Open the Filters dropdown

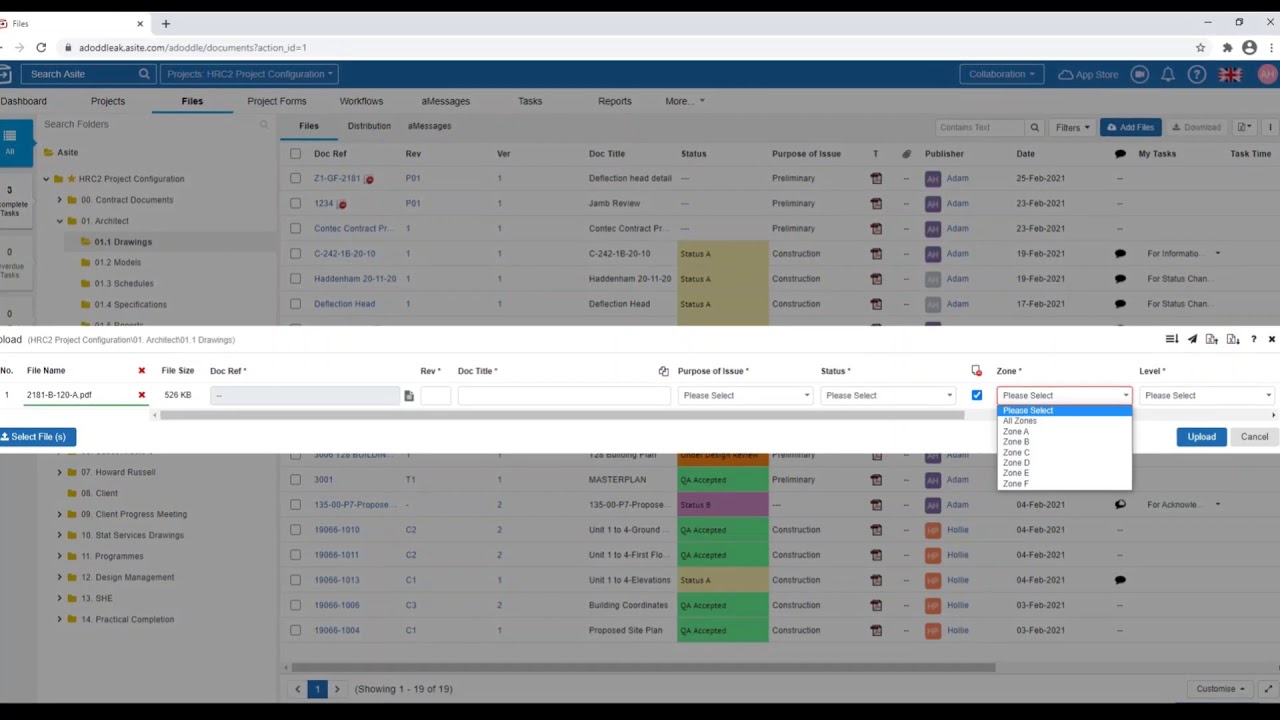[1072, 128]
